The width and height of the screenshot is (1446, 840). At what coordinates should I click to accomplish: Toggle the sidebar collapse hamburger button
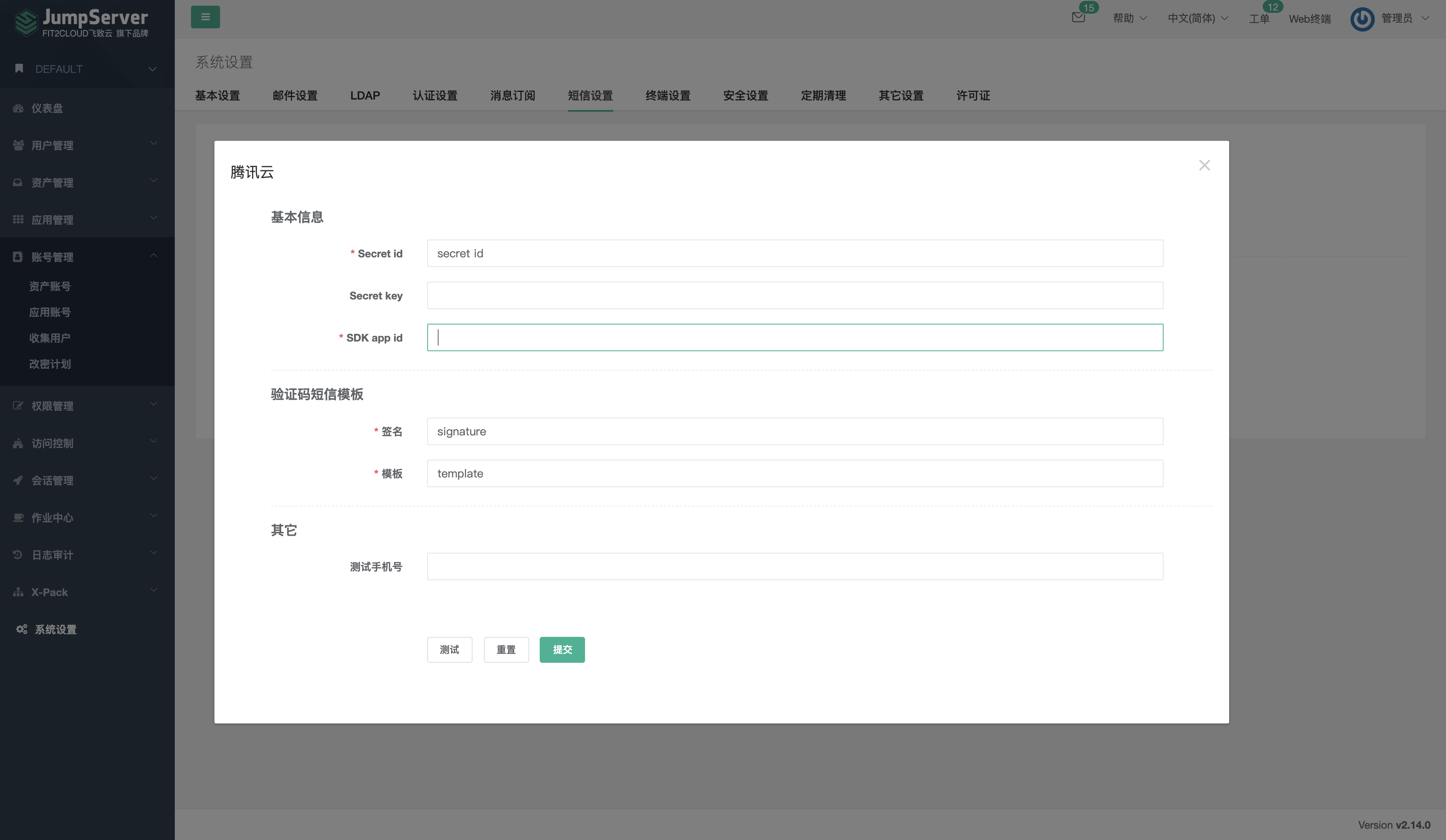pyautogui.click(x=206, y=17)
